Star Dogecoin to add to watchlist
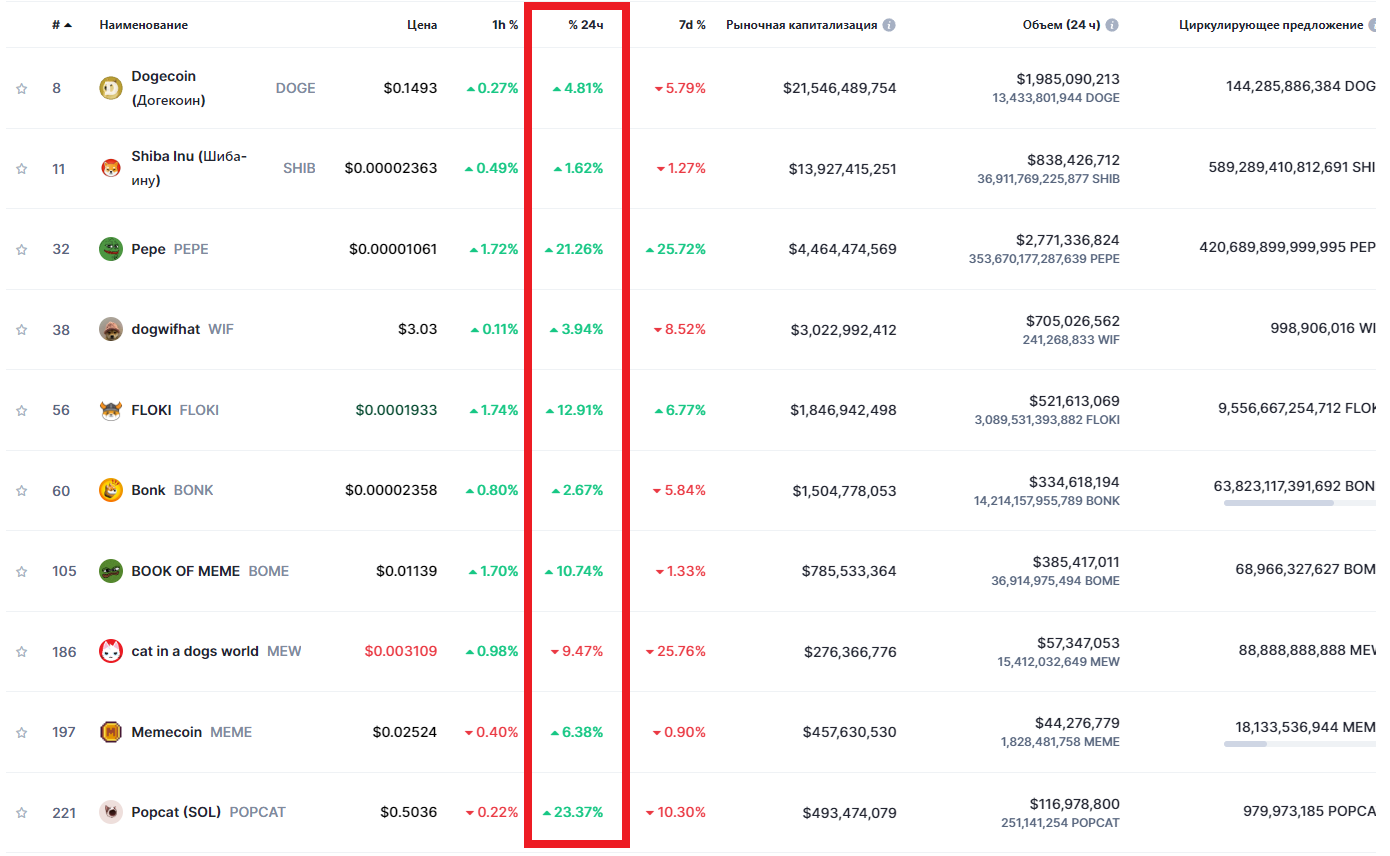The width and height of the screenshot is (1390, 856). tap(22, 88)
